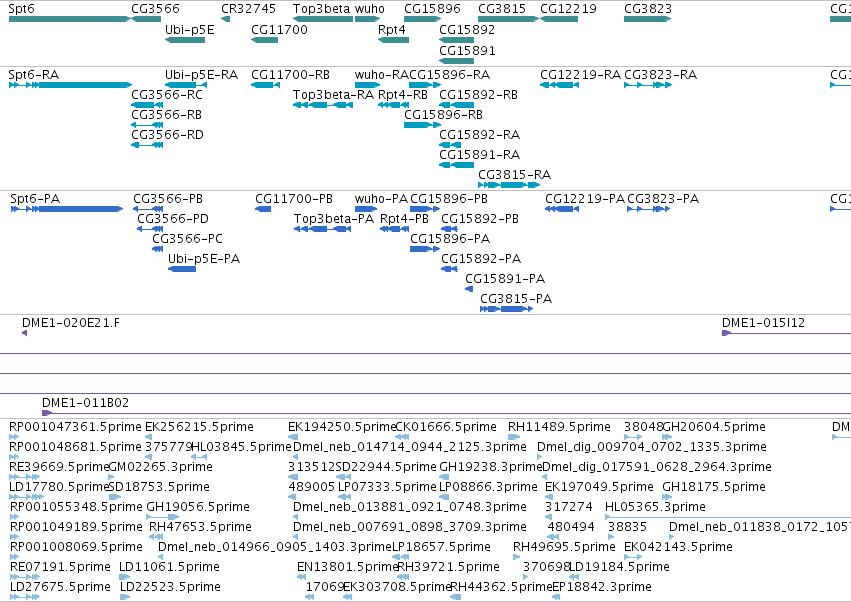Screen dimensions: 851x602
Task: Click the RE07191.5prime EST label
Action: pos(60,567)
